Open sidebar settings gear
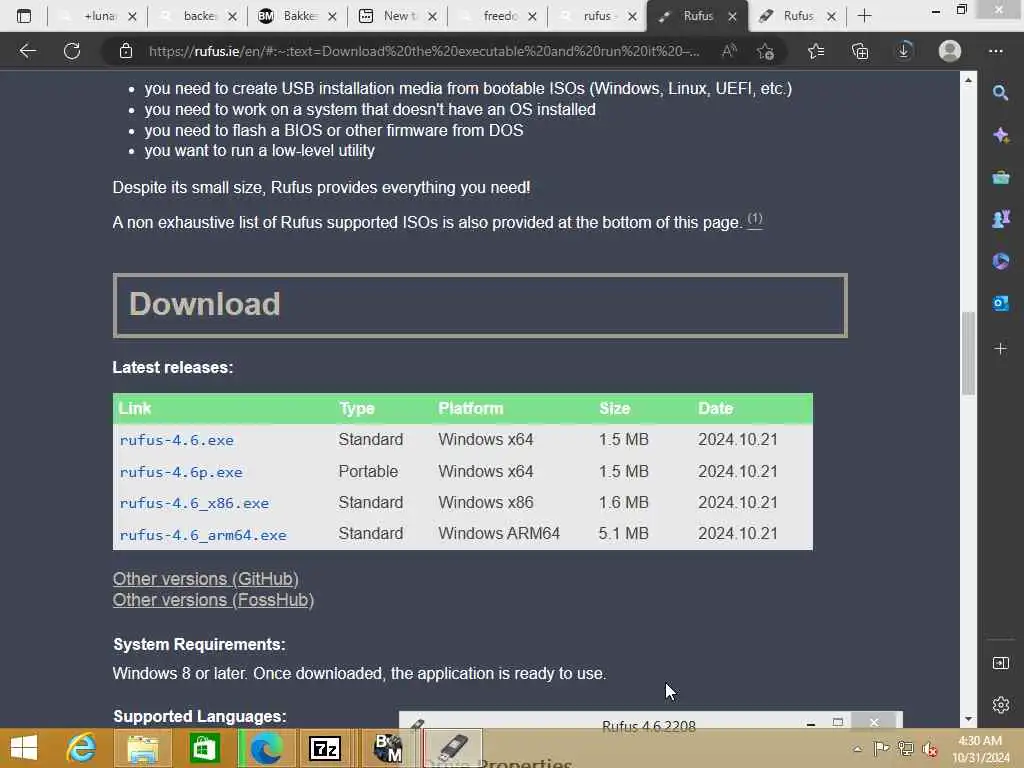 (x=1000, y=705)
